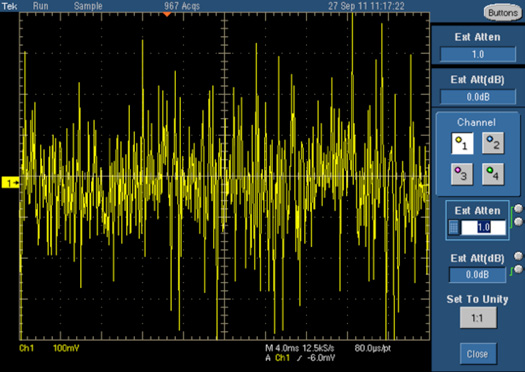Viewport: 525px width, 372px height.
Task: Click the Ch1 100mV scale readout
Action: tap(49, 348)
